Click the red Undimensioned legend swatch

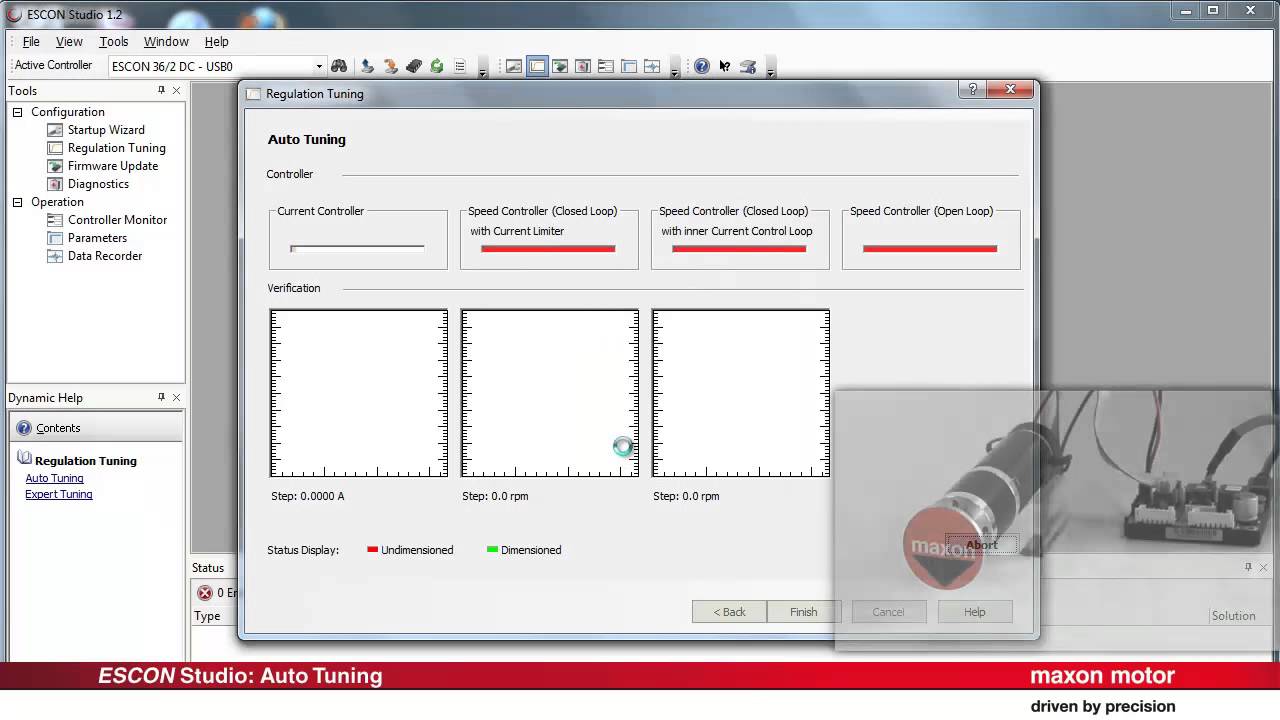(372, 550)
